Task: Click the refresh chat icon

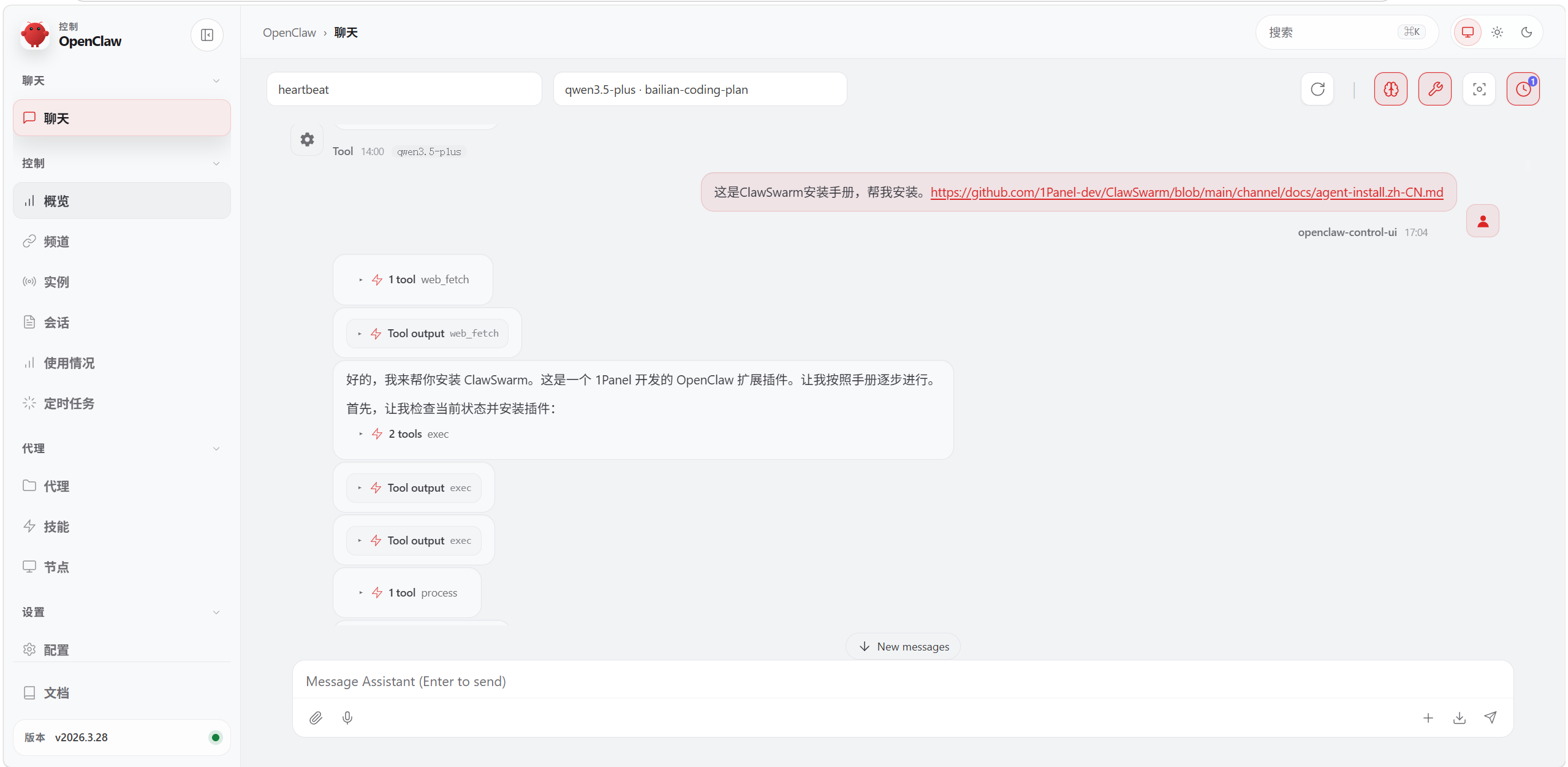Action: (1317, 90)
